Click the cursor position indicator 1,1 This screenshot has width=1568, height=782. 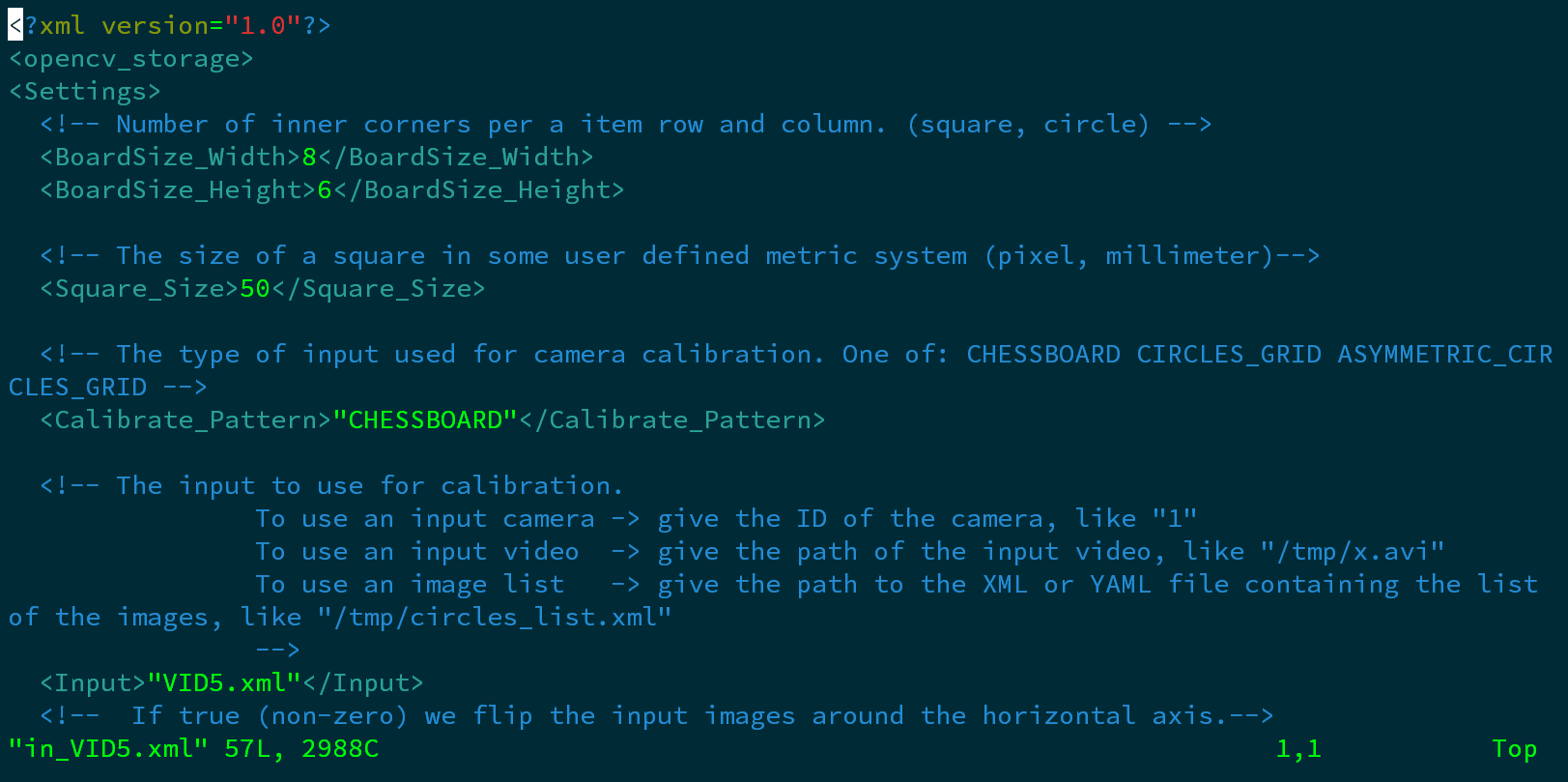(1298, 749)
